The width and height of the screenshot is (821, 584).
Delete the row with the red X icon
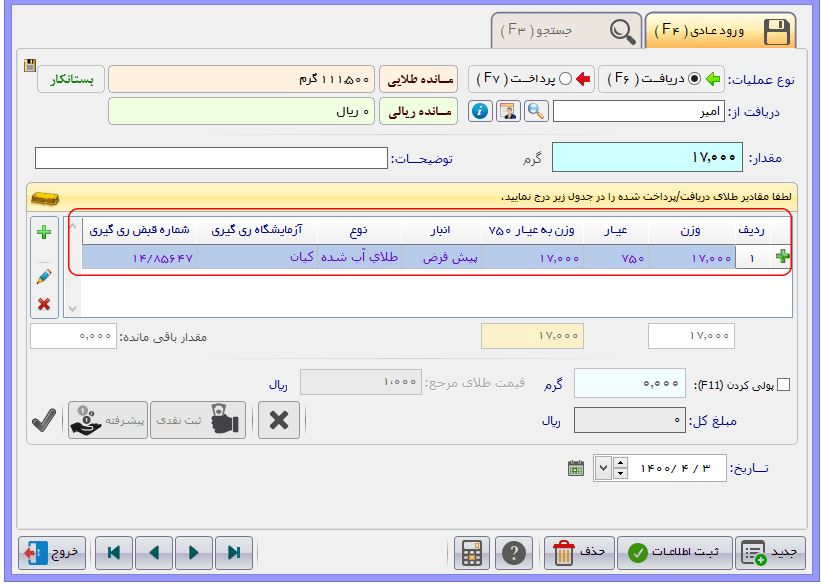(44, 304)
